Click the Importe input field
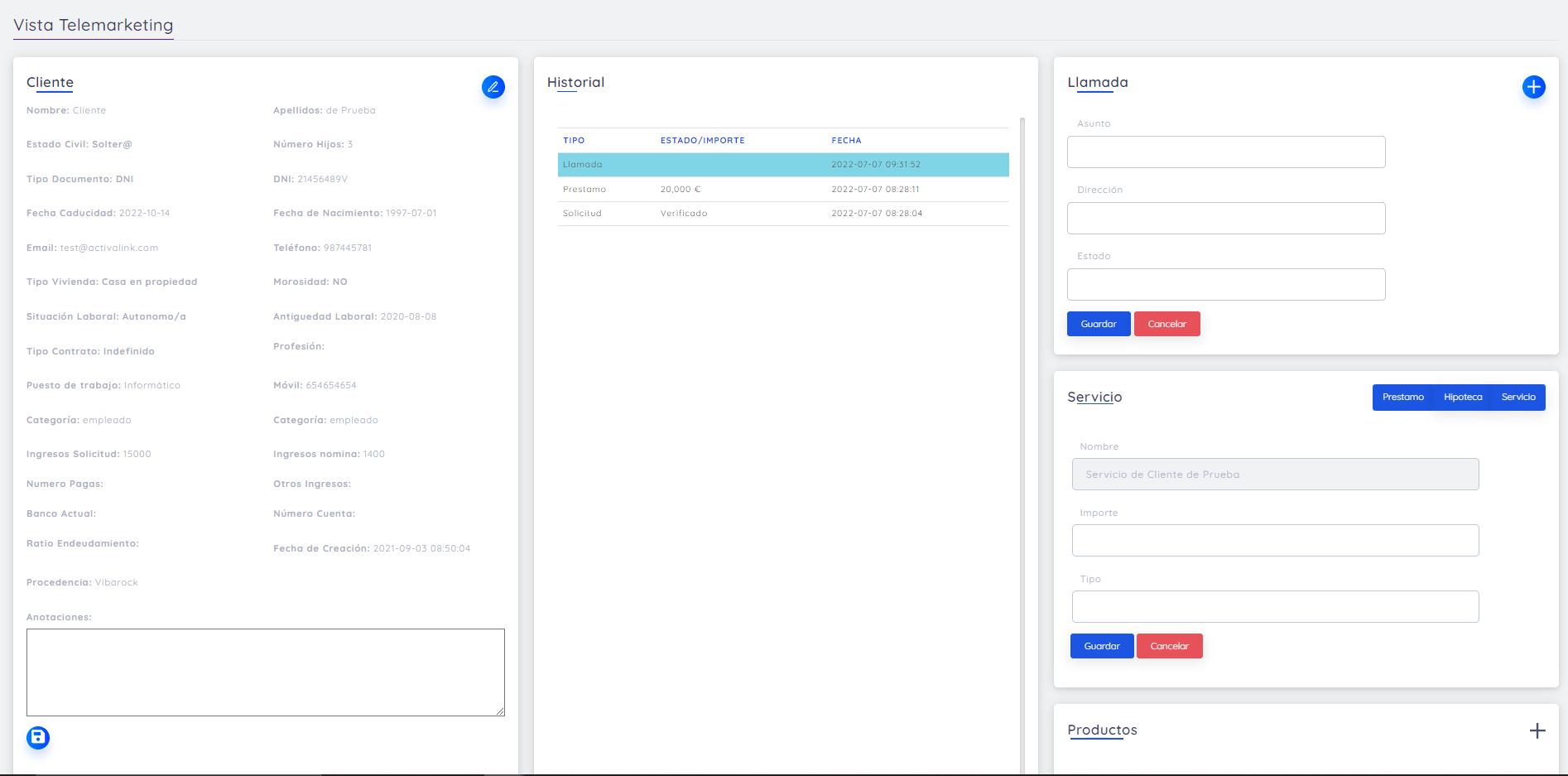The height and width of the screenshot is (776, 1568). [x=1274, y=541]
